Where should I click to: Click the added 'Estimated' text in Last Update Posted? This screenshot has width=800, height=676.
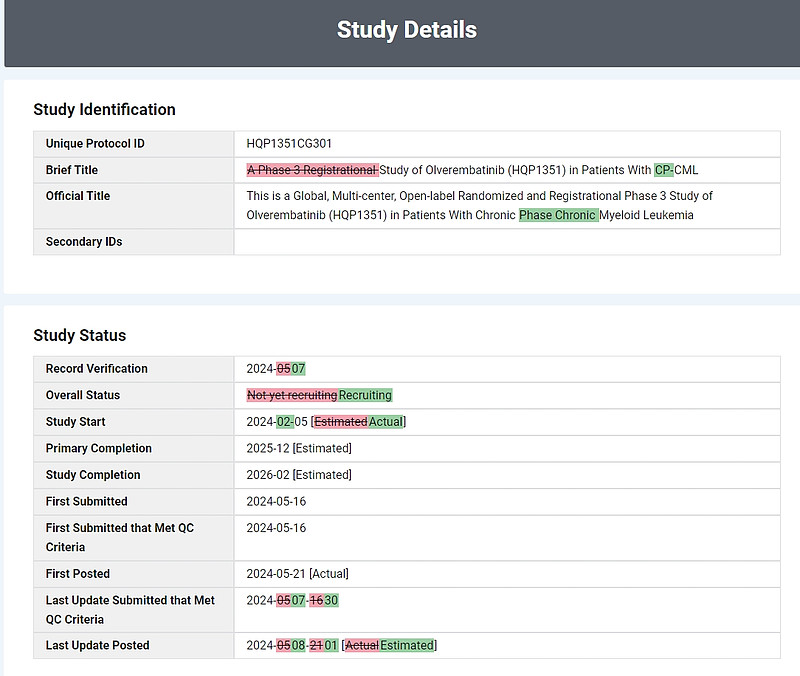407,645
